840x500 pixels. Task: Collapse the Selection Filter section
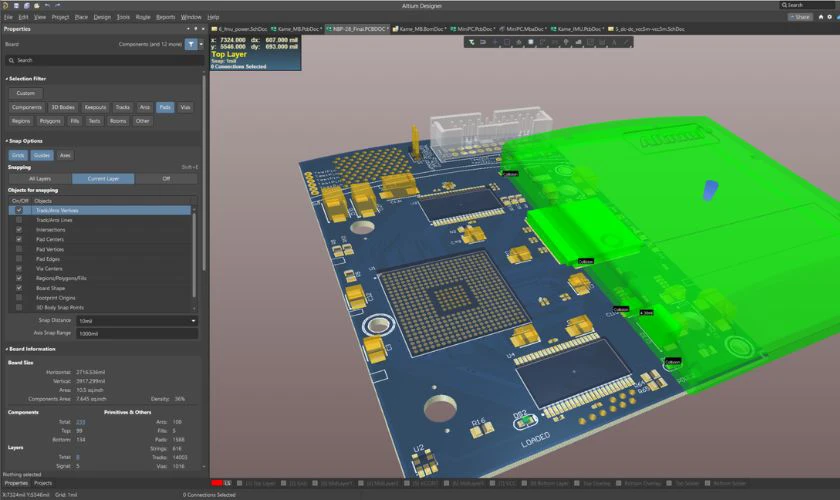(x=7, y=79)
